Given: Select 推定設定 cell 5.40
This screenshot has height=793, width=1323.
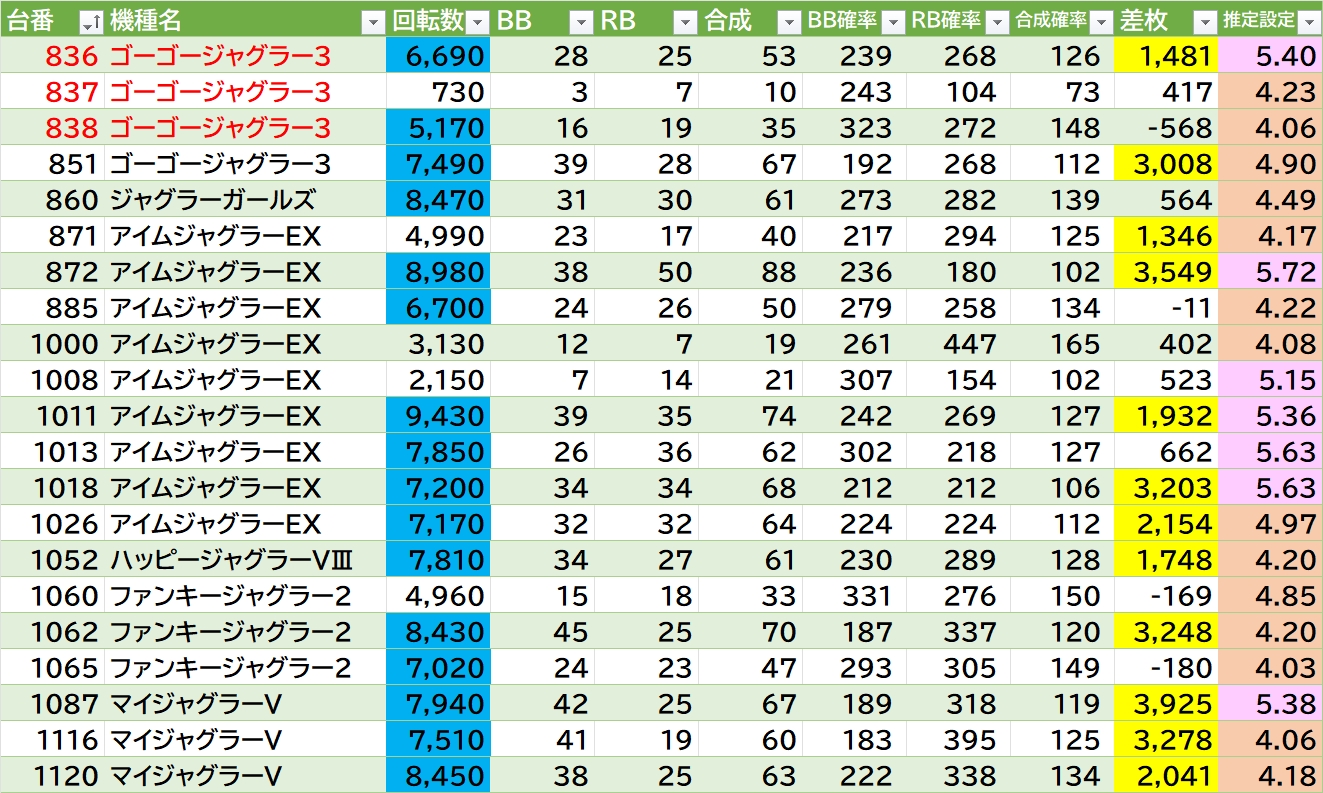Looking at the screenshot, I should pos(1270,56).
